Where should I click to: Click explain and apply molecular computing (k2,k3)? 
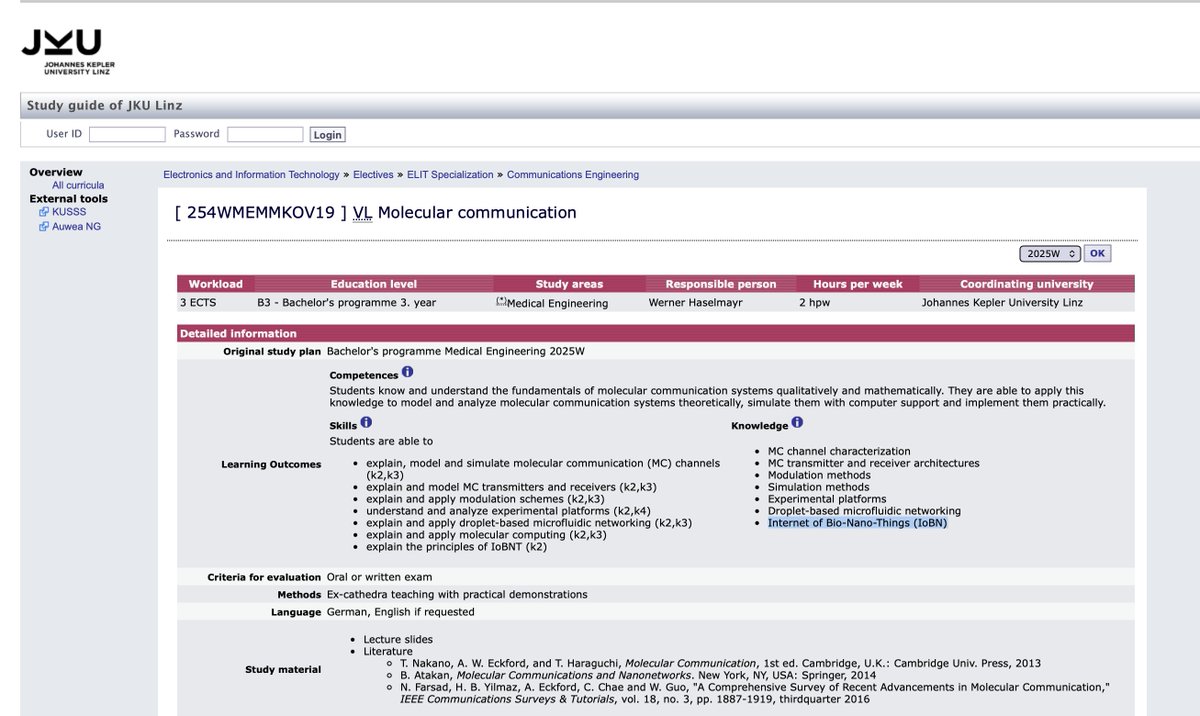coord(486,535)
